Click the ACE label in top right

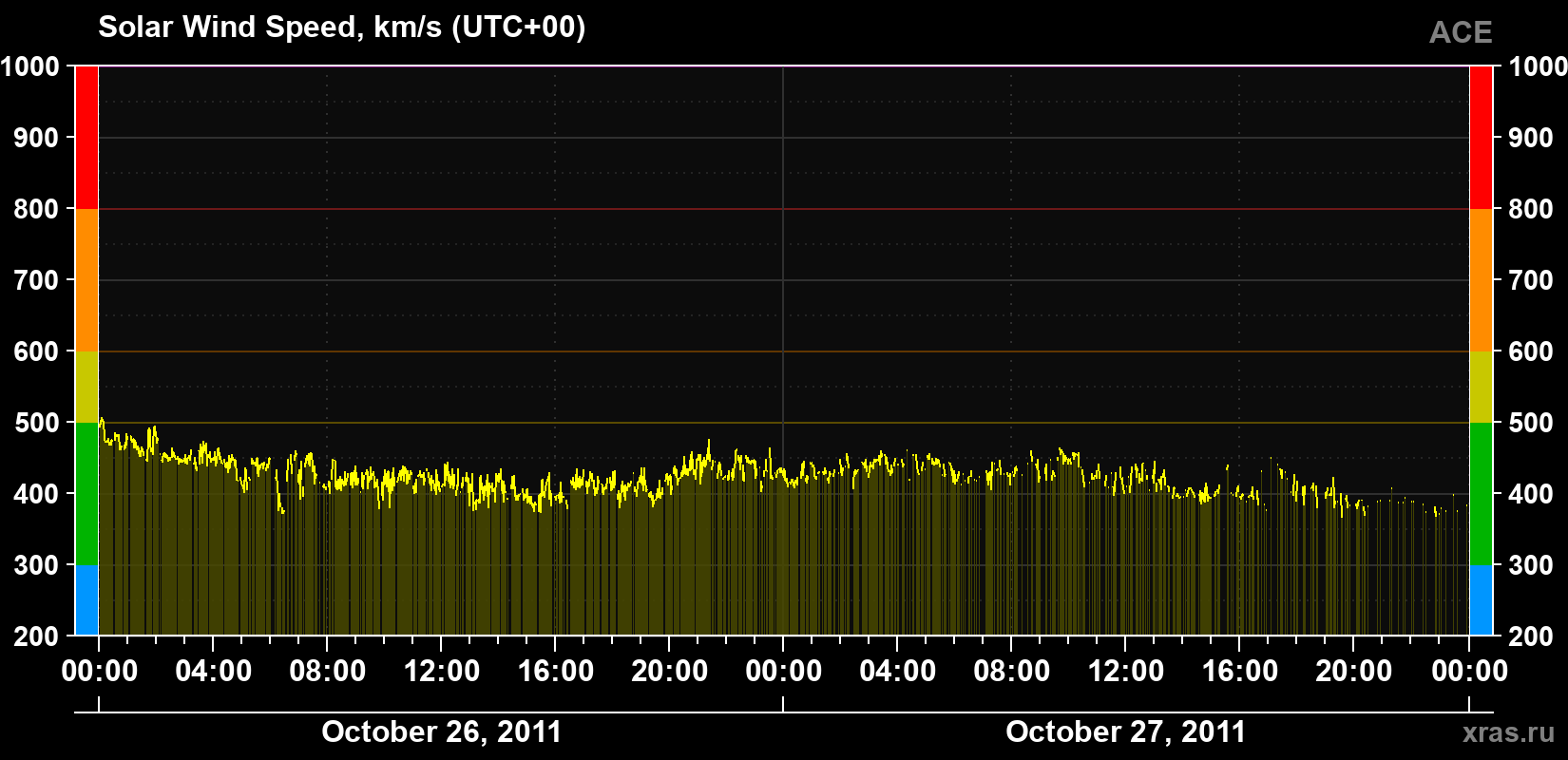[x=1461, y=32]
